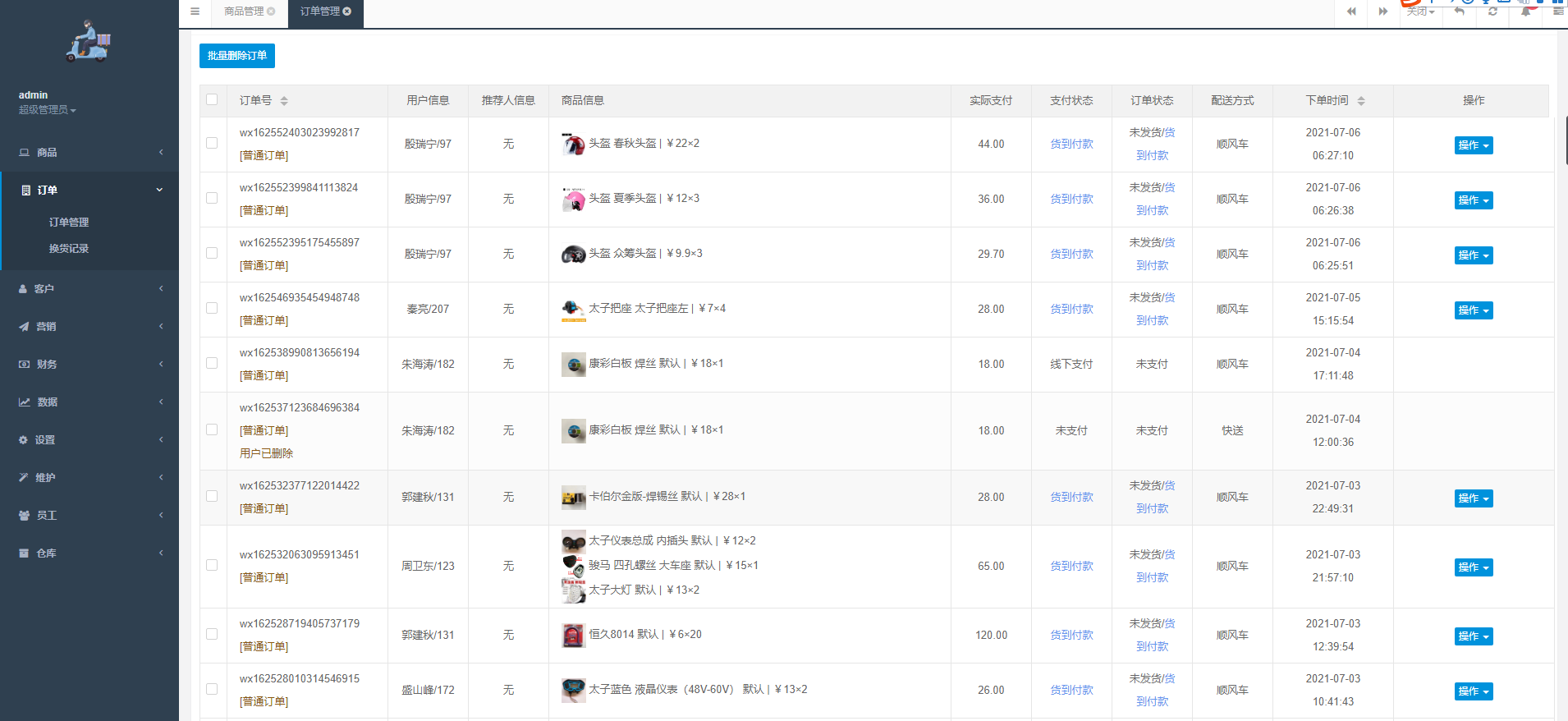This screenshot has height=721, width=1568.
Task: Toggle the select-all checkbox in table header
Action: (212, 99)
